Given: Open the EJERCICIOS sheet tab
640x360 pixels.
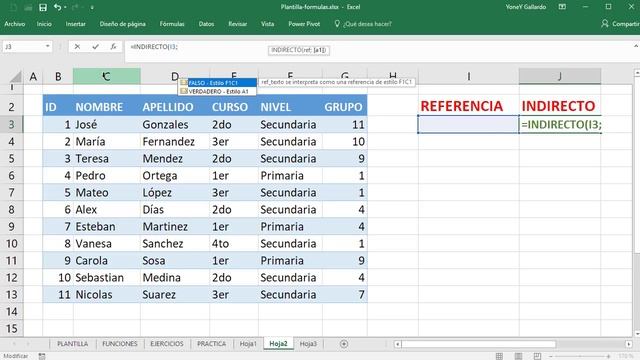Looking at the screenshot, I should (167, 344).
